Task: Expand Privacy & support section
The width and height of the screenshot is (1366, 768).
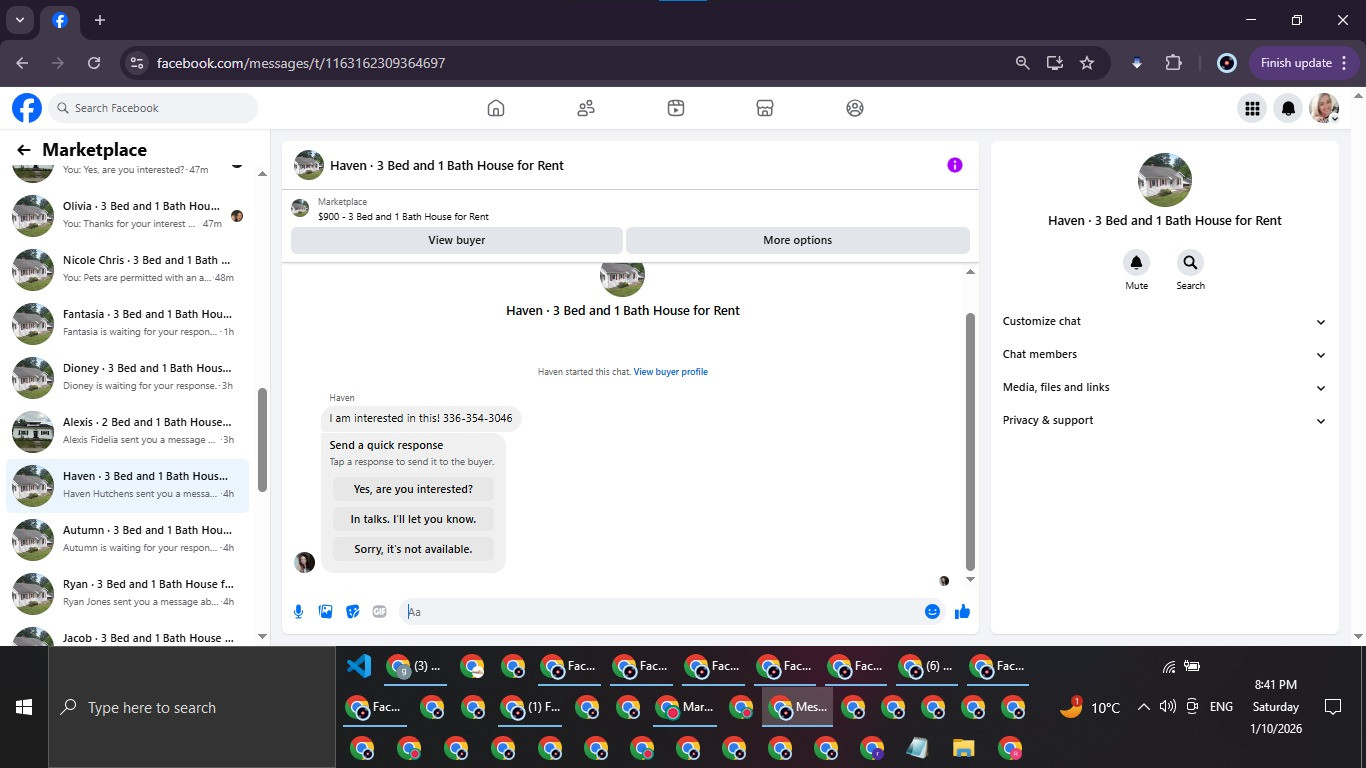Action: coord(1164,420)
